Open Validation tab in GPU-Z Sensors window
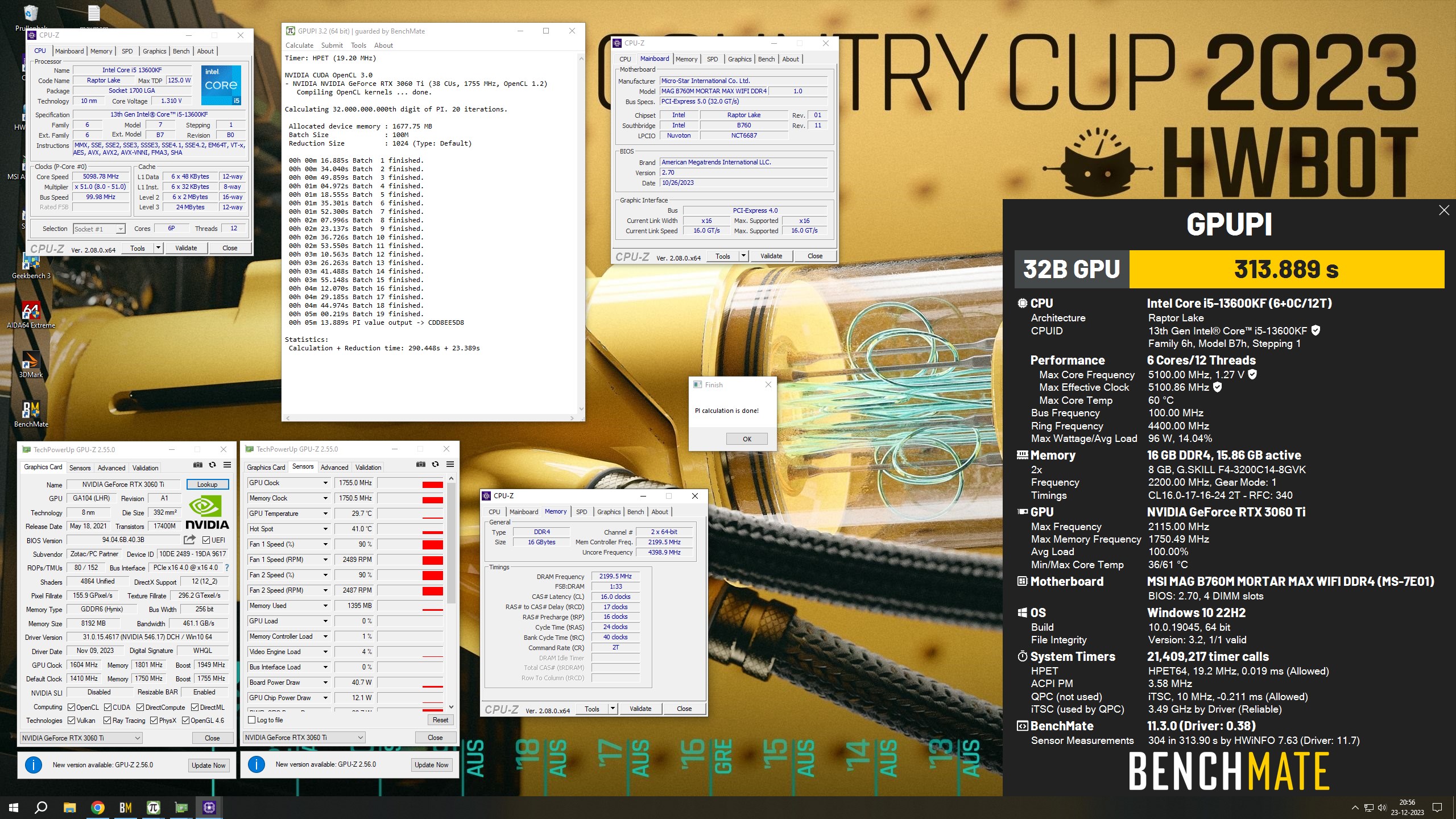 (x=368, y=468)
